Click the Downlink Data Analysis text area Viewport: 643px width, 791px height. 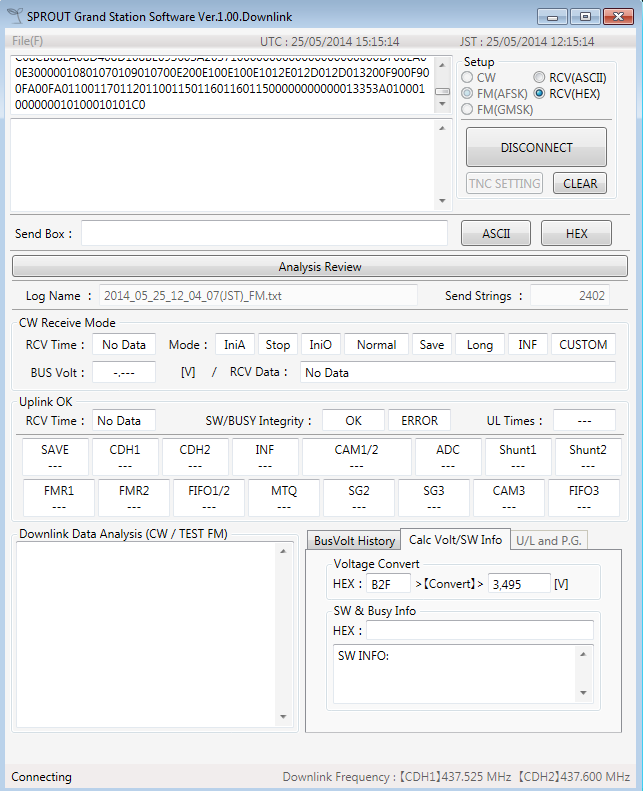pyautogui.click(x=147, y=634)
